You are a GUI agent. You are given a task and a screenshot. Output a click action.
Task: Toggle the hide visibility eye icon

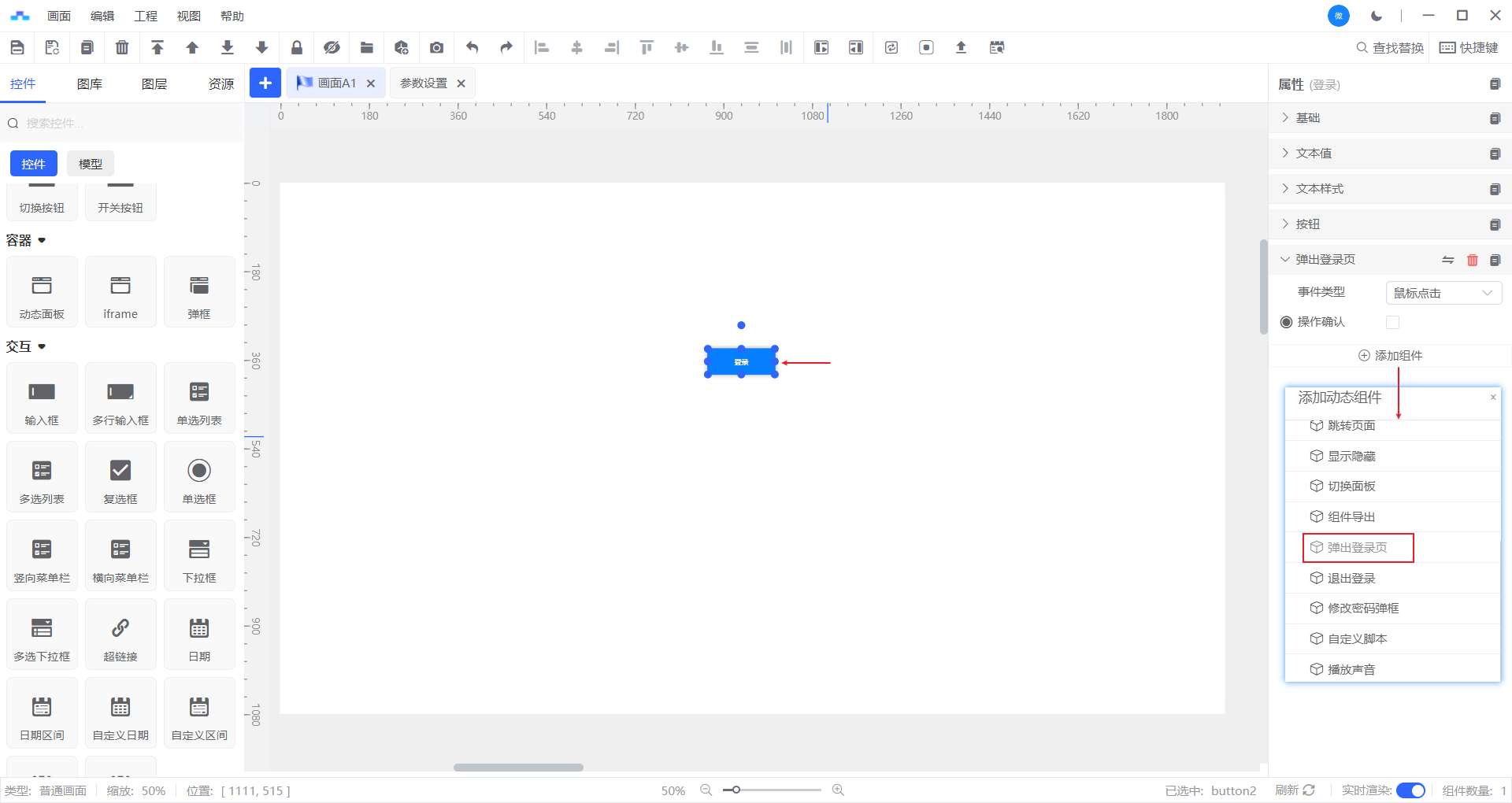[332, 48]
